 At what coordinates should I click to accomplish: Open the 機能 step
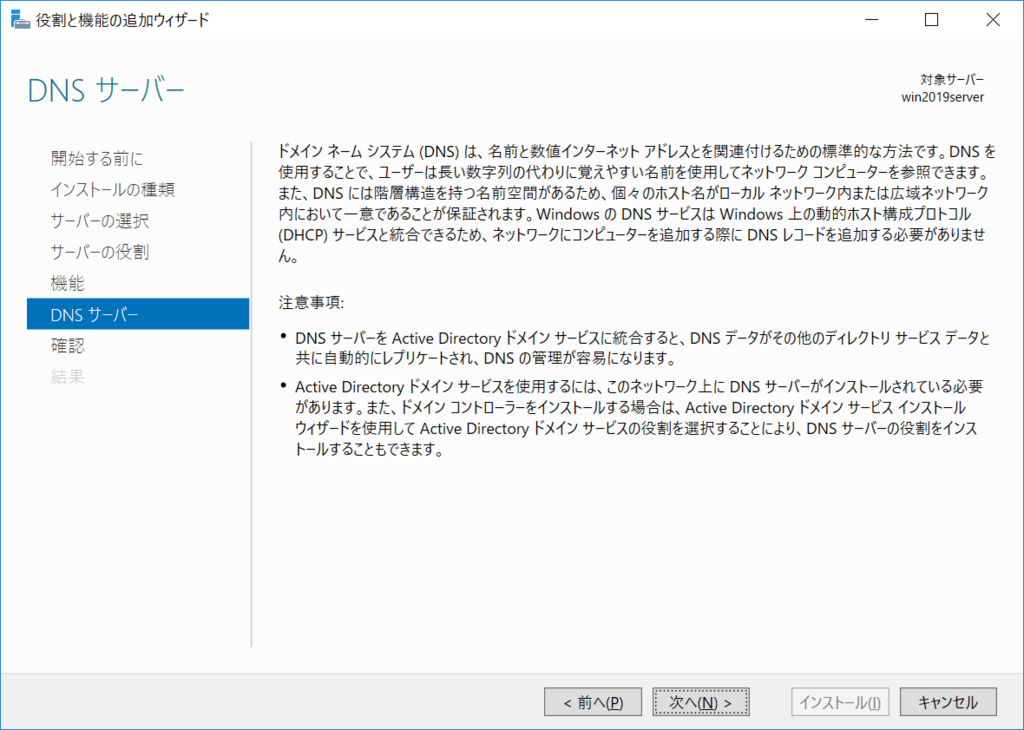click(67, 283)
